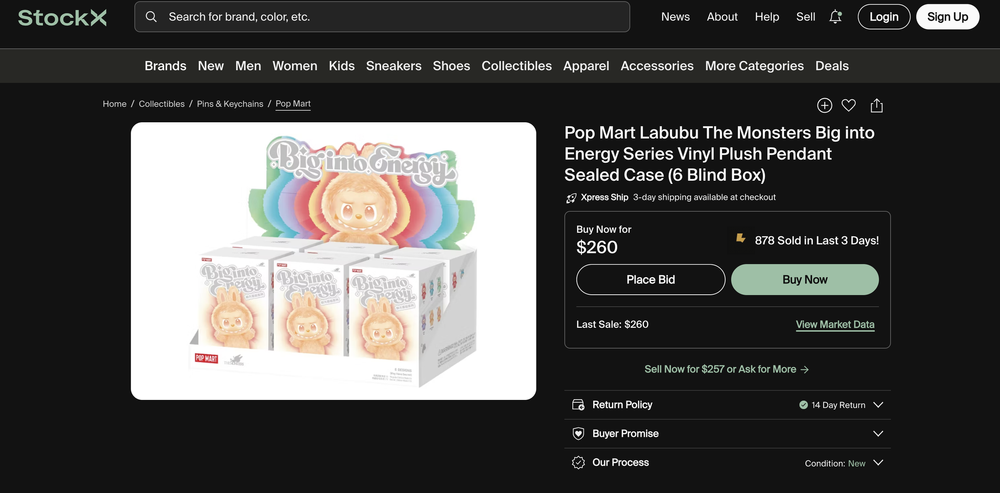1000x493 pixels.
Task: Expand the Return Policy section
Action: 878,405
